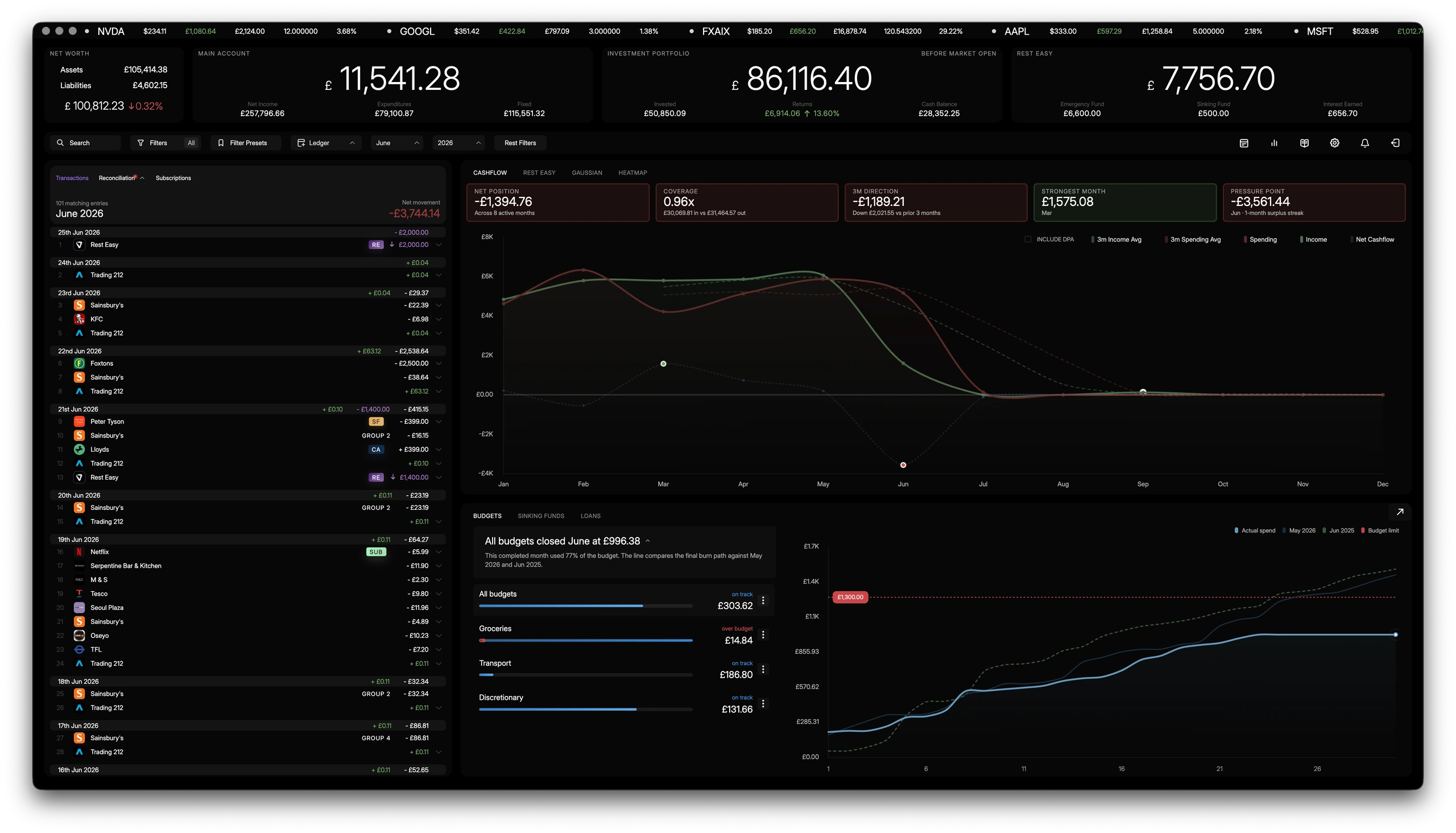The height and width of the screenshot is (833, 1456).
Task: Click the TFL roundel icon
Action: pos(80,650)
